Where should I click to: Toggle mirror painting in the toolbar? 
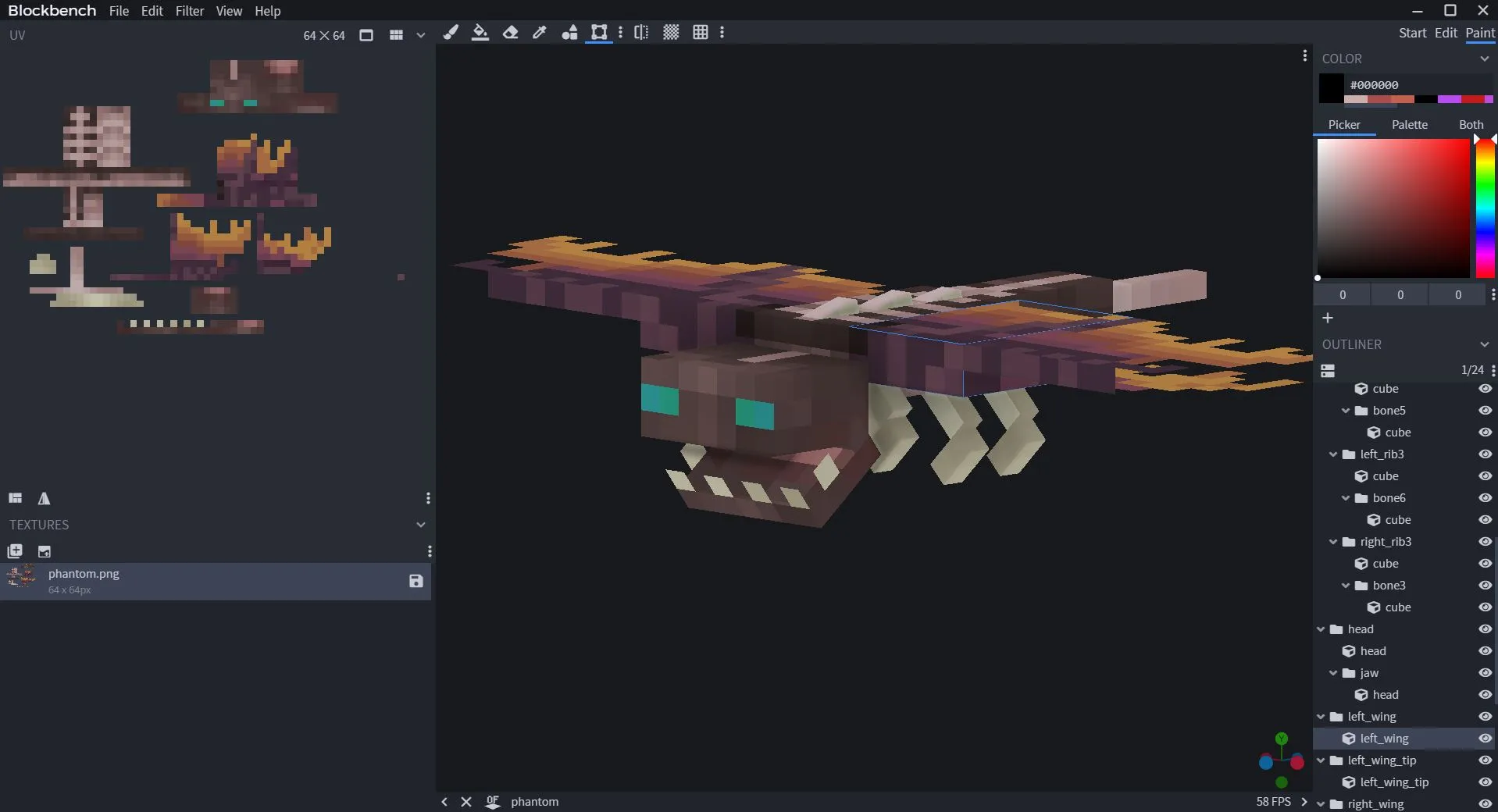coord(641,32)
